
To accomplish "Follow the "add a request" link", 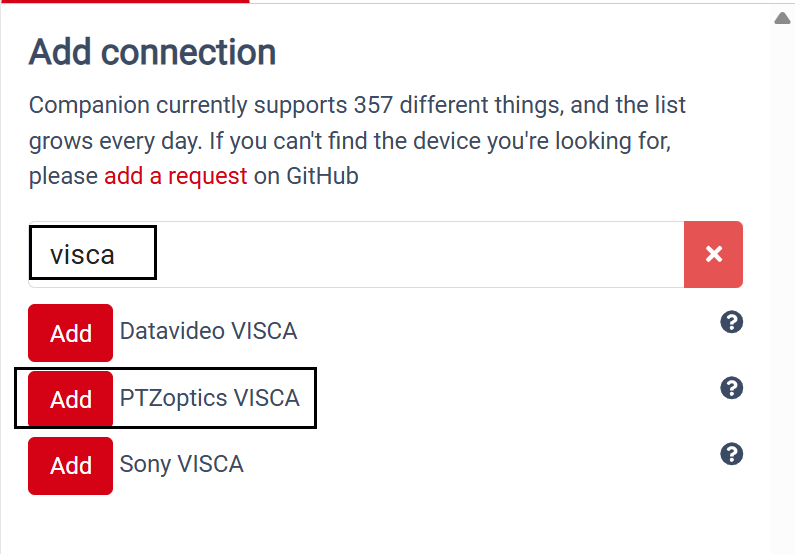I will point(175,177).
